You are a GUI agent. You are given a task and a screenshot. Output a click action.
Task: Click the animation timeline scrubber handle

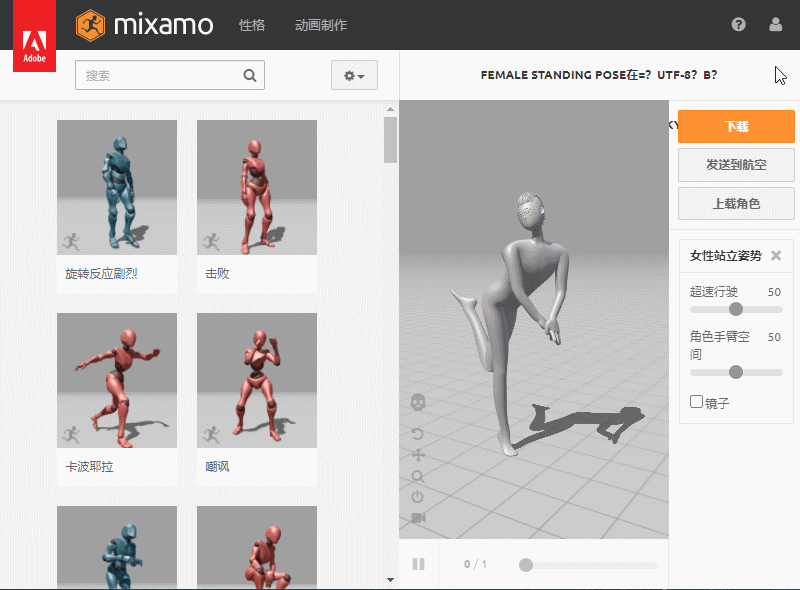pos(526,565)
